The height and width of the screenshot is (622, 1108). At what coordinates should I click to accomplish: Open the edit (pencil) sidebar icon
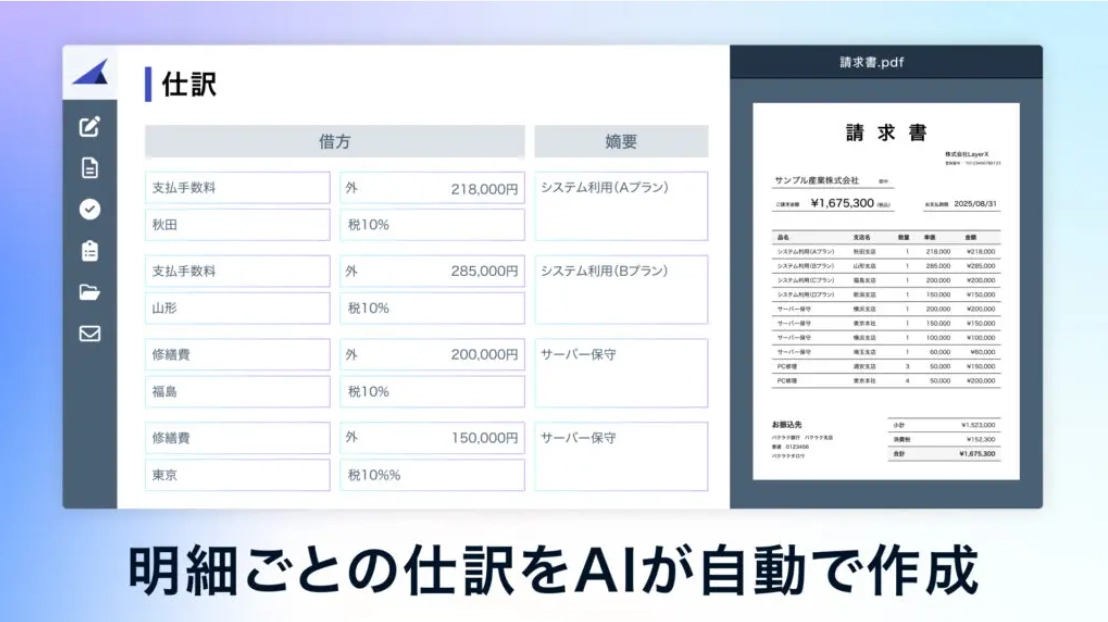[90, 127]
